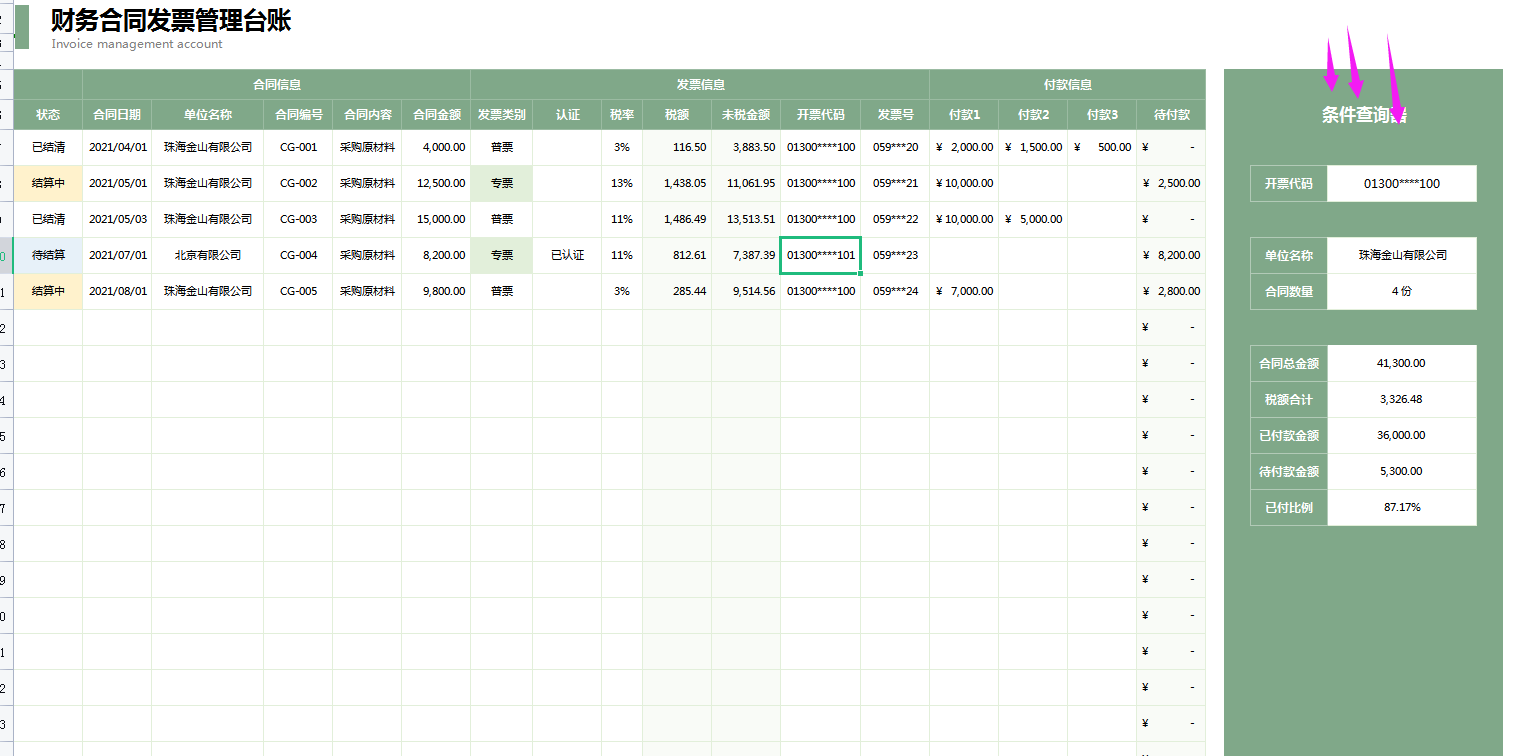Click the 北京有限公司 company name cell
Viewport: 1519px width, 756px height.
[207, 255]
